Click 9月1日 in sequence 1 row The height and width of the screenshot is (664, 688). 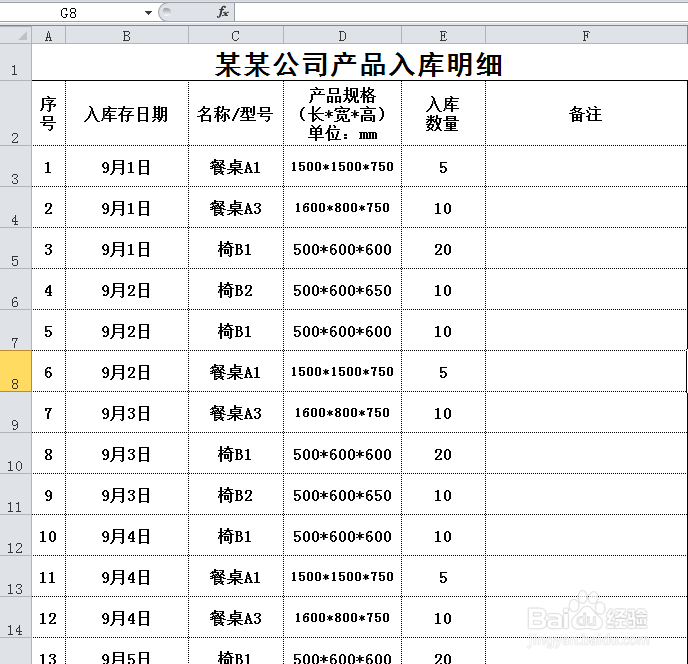(127, 167)
